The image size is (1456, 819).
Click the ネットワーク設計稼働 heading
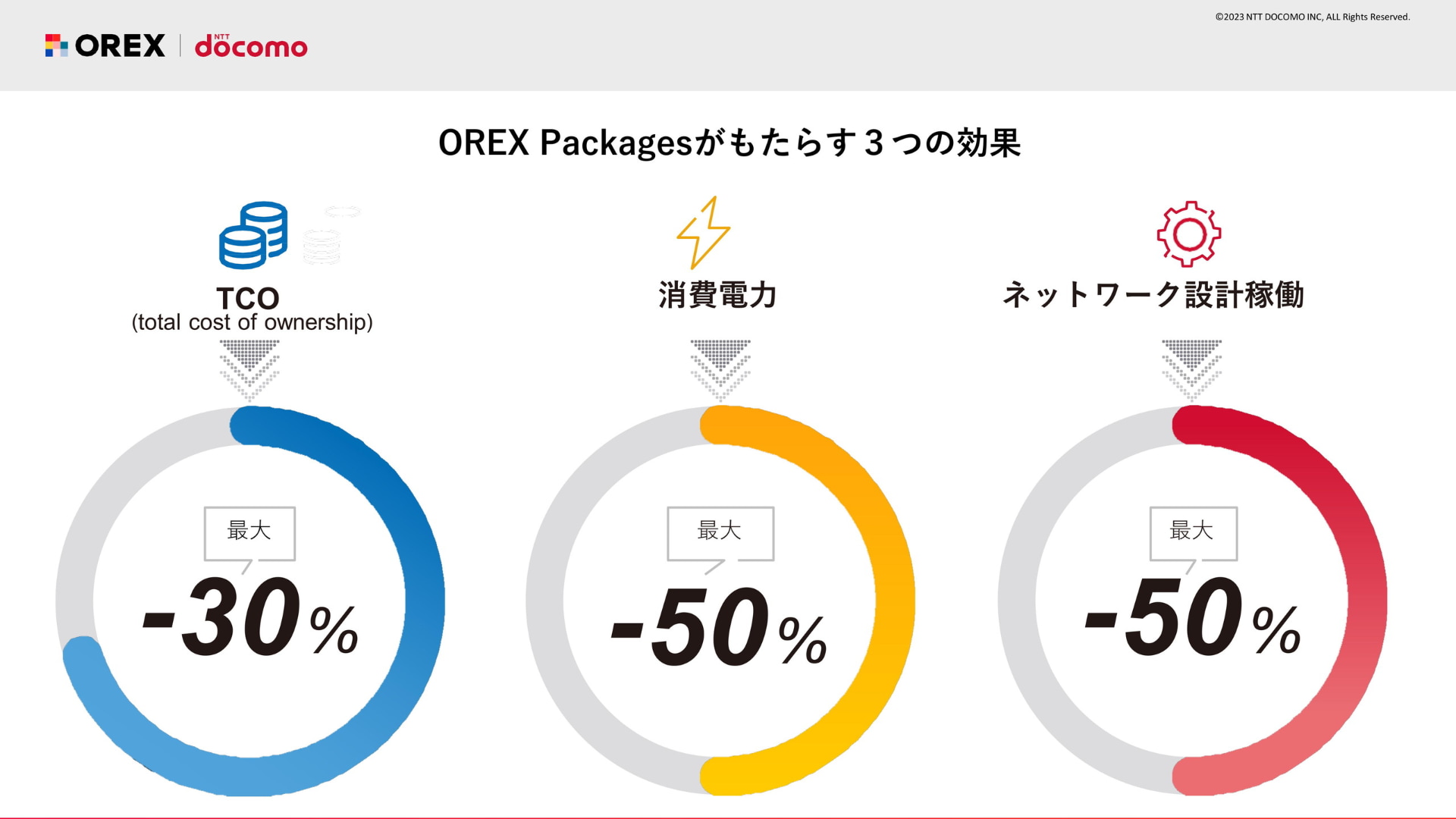1153,295
